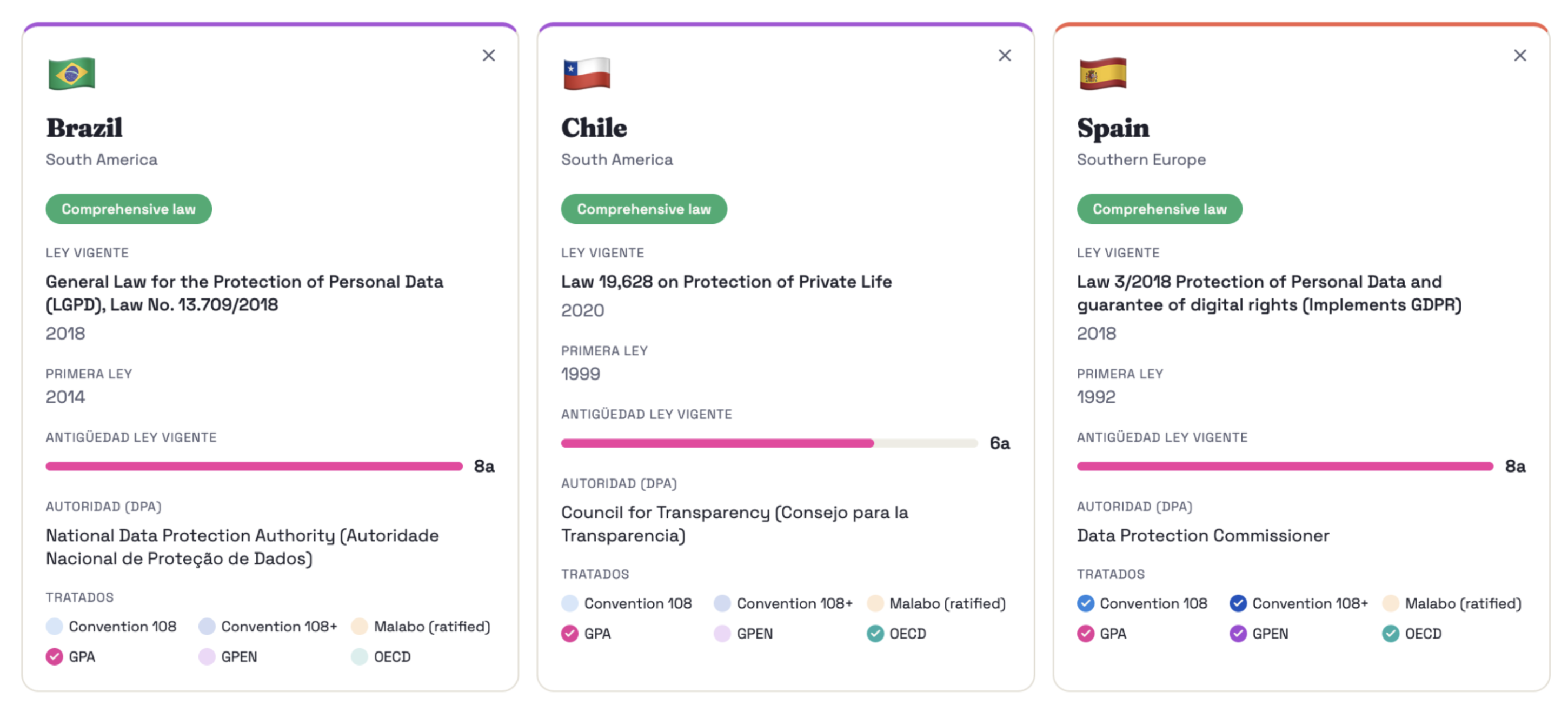Image resolution: width=1568 pixels, height=705 pixels.
Task: Close the Brazil country card
Action: click(x=488, y=55)
